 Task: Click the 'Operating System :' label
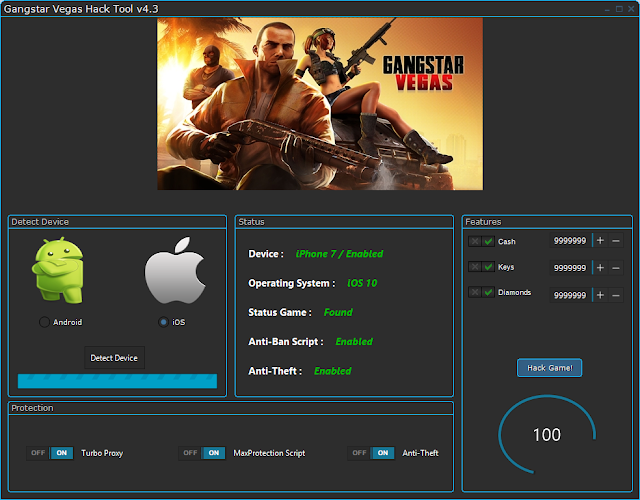click(292, 283)
